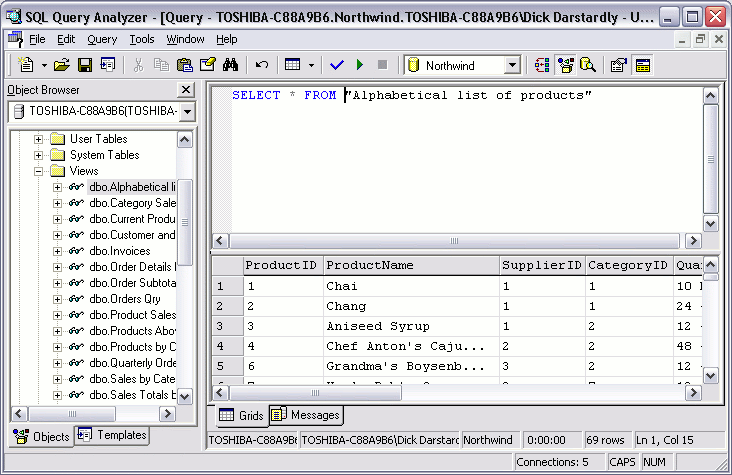Expand the dbo.Invoices view node
The width and height of the screenshot is (732, 475).
(57, 251)
